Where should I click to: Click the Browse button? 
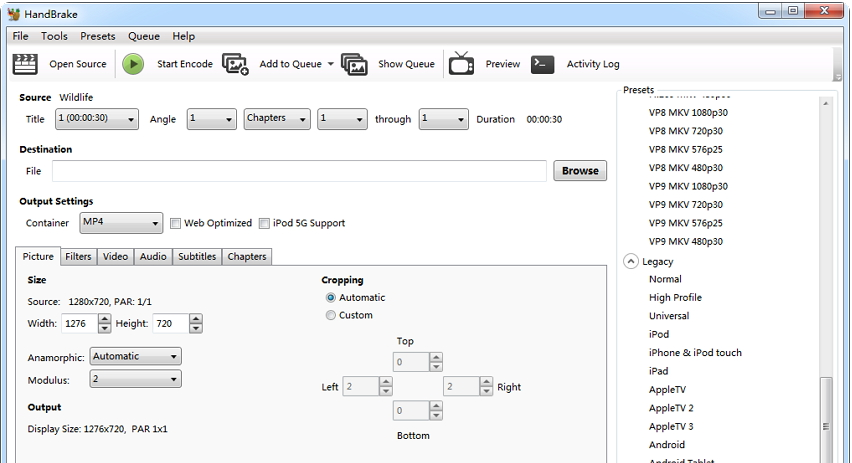coord(580,171)
